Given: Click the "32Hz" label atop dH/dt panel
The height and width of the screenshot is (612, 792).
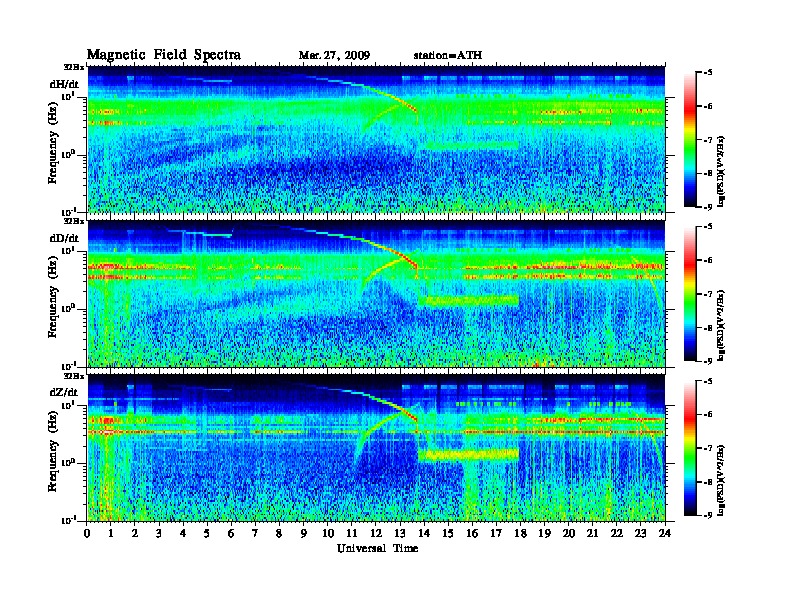Looking at the screenshot, I should 74,67.
